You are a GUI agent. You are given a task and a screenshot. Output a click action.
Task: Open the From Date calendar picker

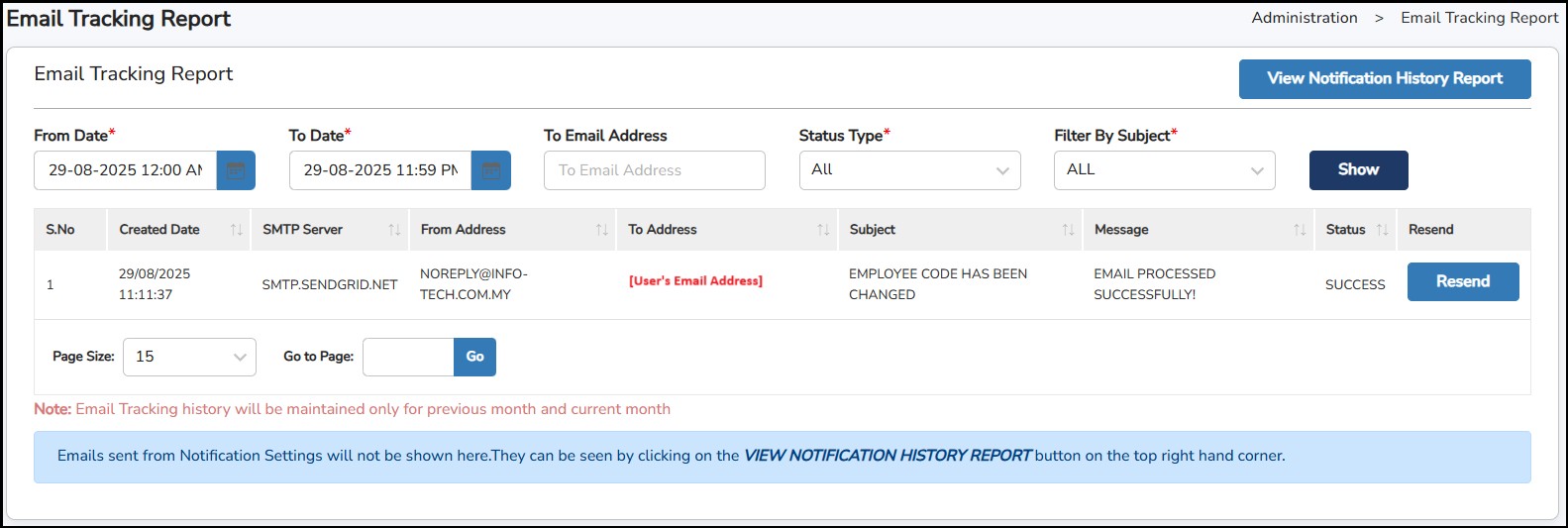(236, 170)
